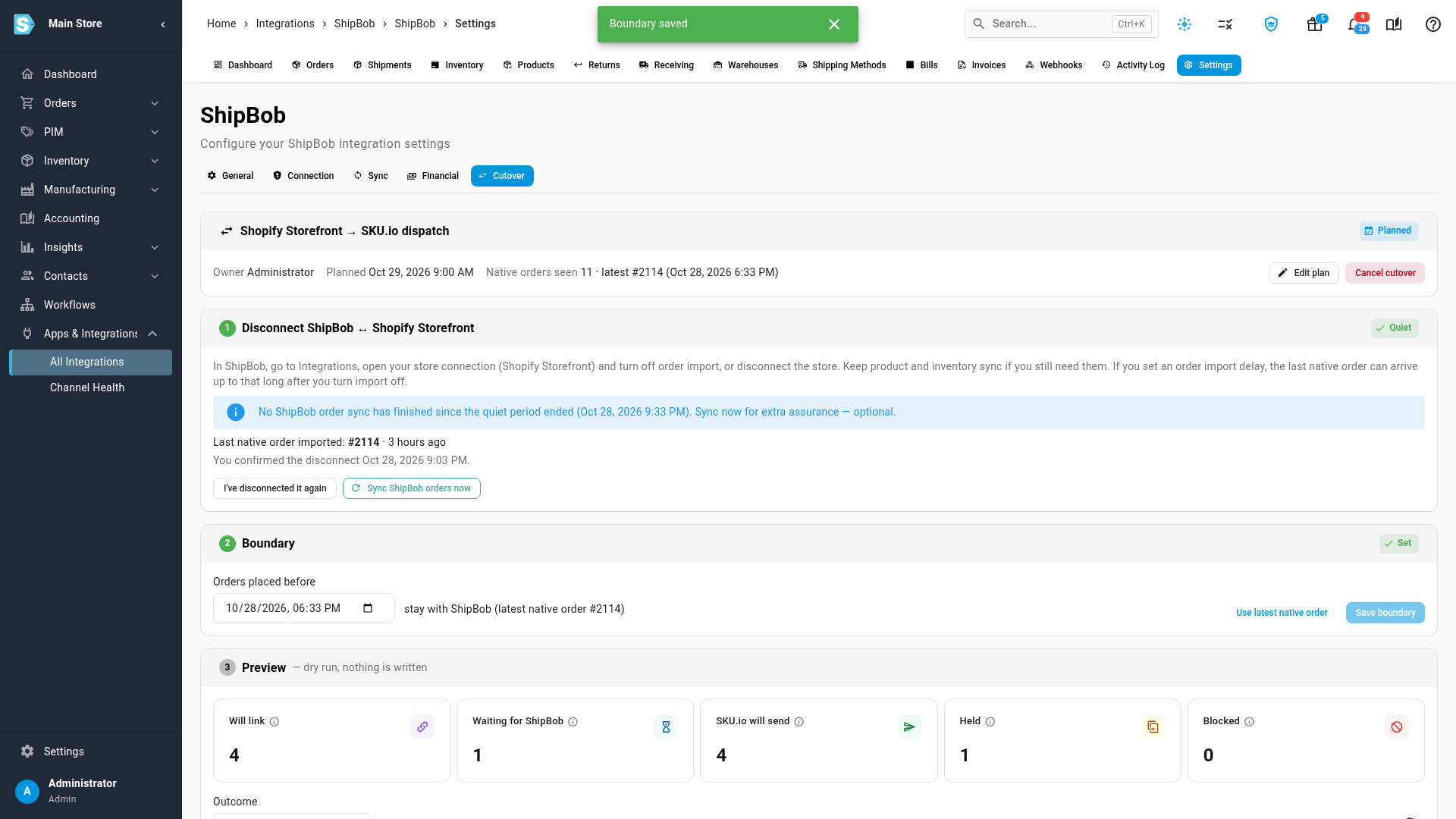Click info icon beside SKU.io will send
Viewport: 1456px width, 819px height.
pos(799,722)
